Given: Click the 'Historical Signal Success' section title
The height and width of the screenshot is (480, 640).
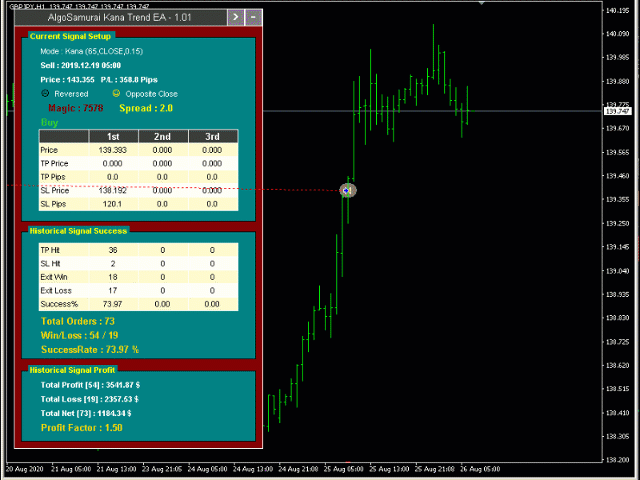Looking at the screenshot, I should (x=78, y=231).
